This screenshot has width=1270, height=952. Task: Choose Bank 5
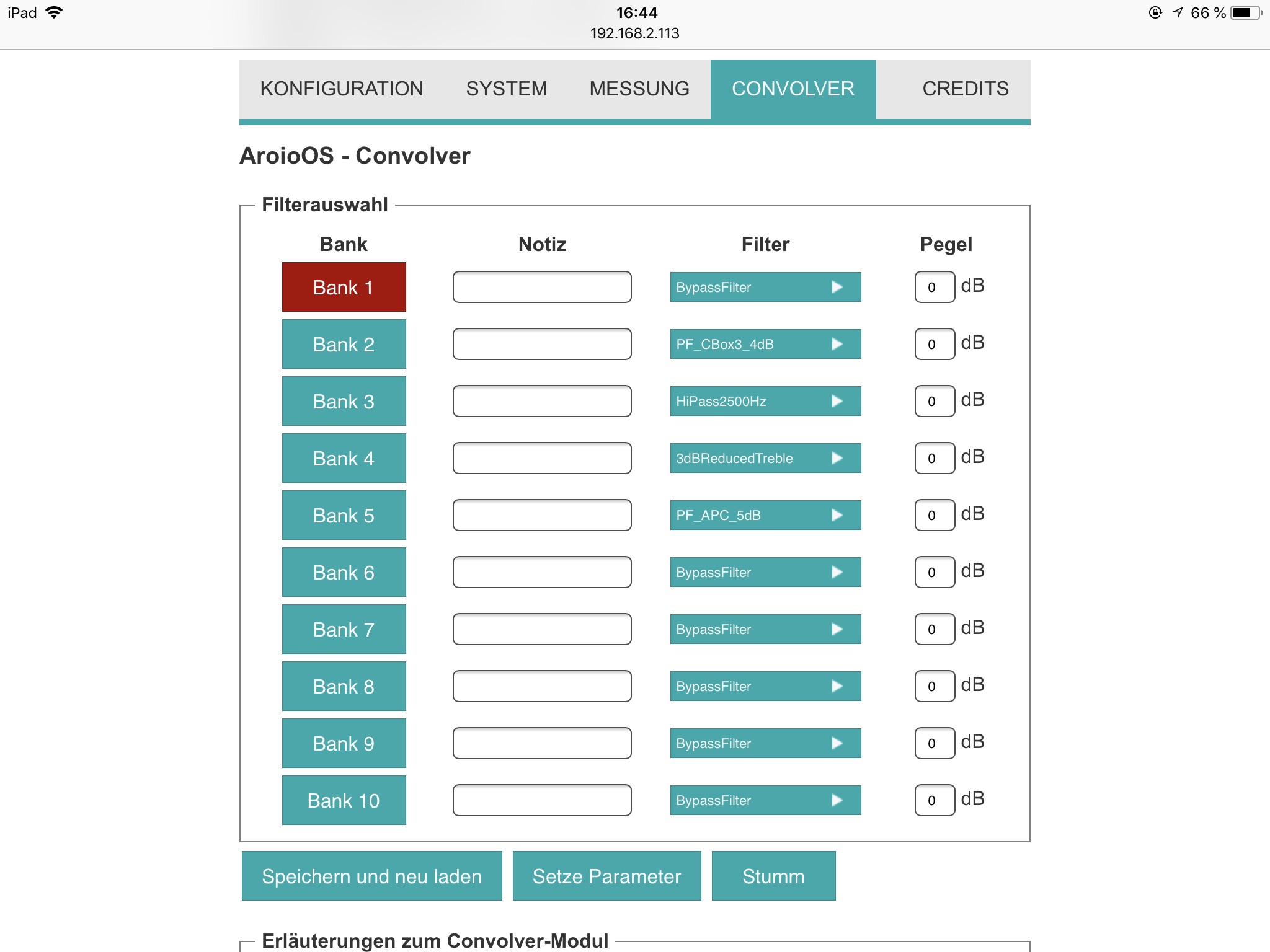(344, 515)
